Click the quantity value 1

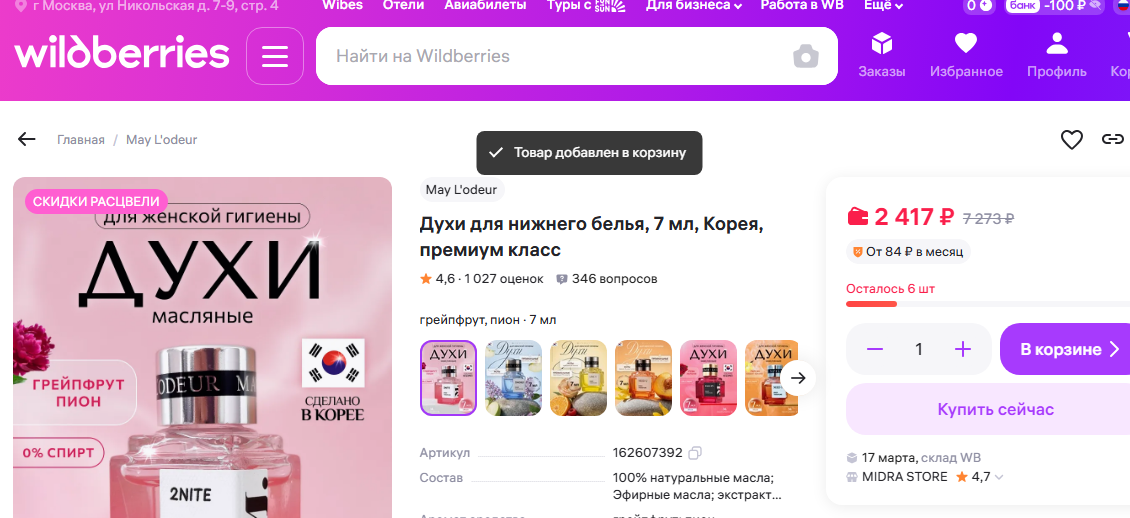coord(919,349)
